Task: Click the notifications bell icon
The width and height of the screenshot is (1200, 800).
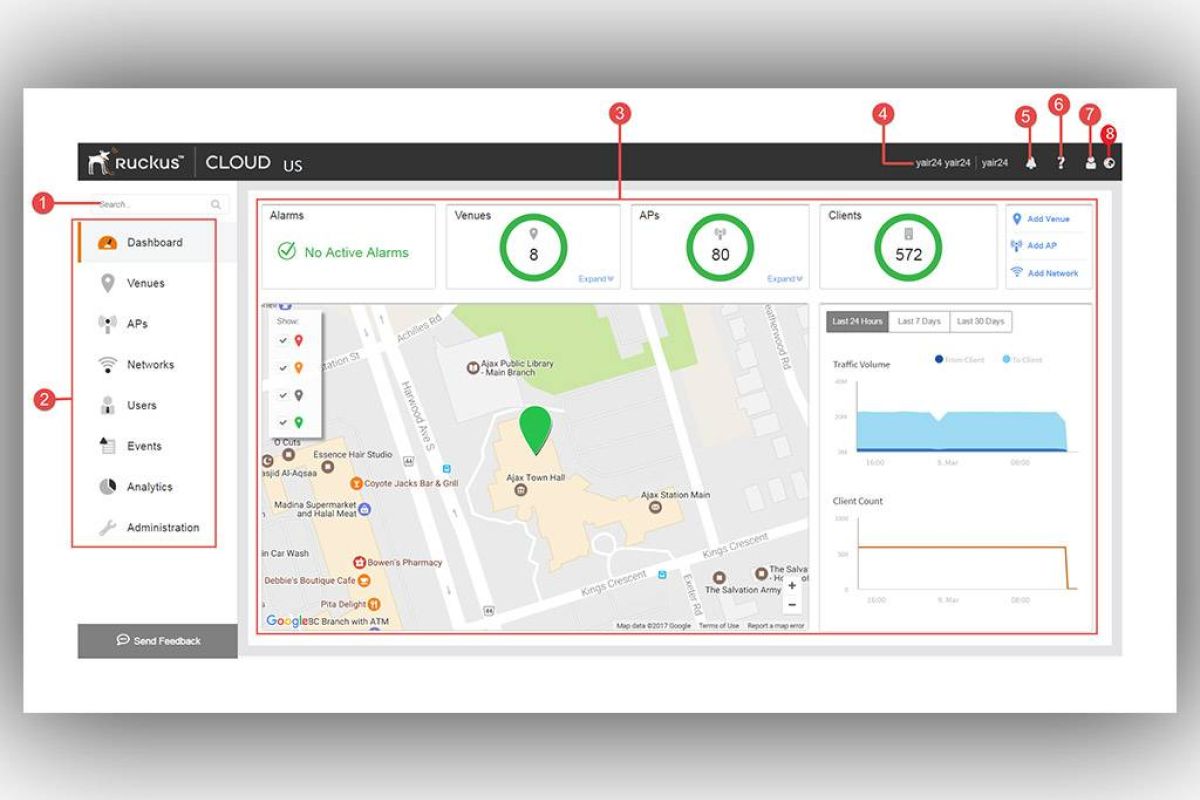Action: pos(1030,163)
